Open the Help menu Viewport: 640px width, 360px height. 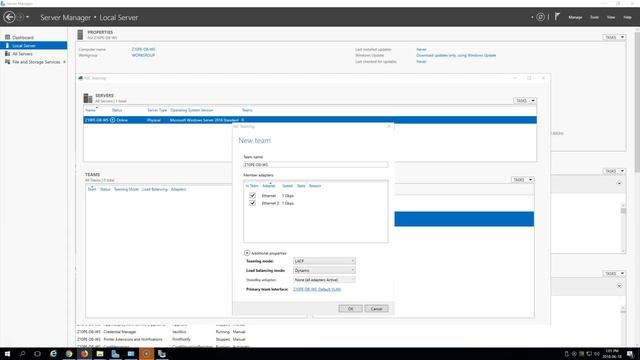point(627,17)
